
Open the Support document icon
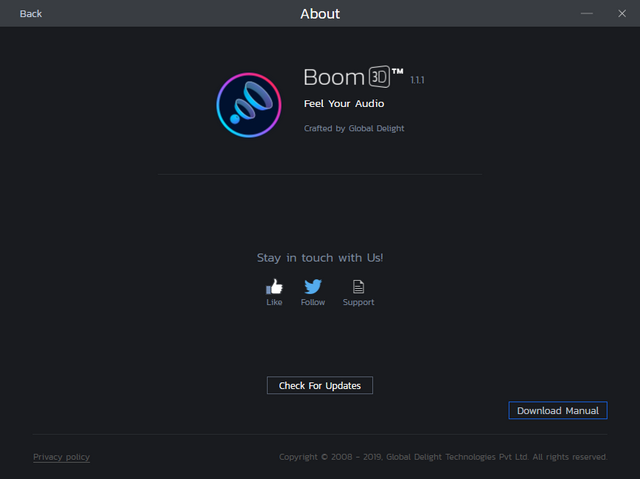358,287
